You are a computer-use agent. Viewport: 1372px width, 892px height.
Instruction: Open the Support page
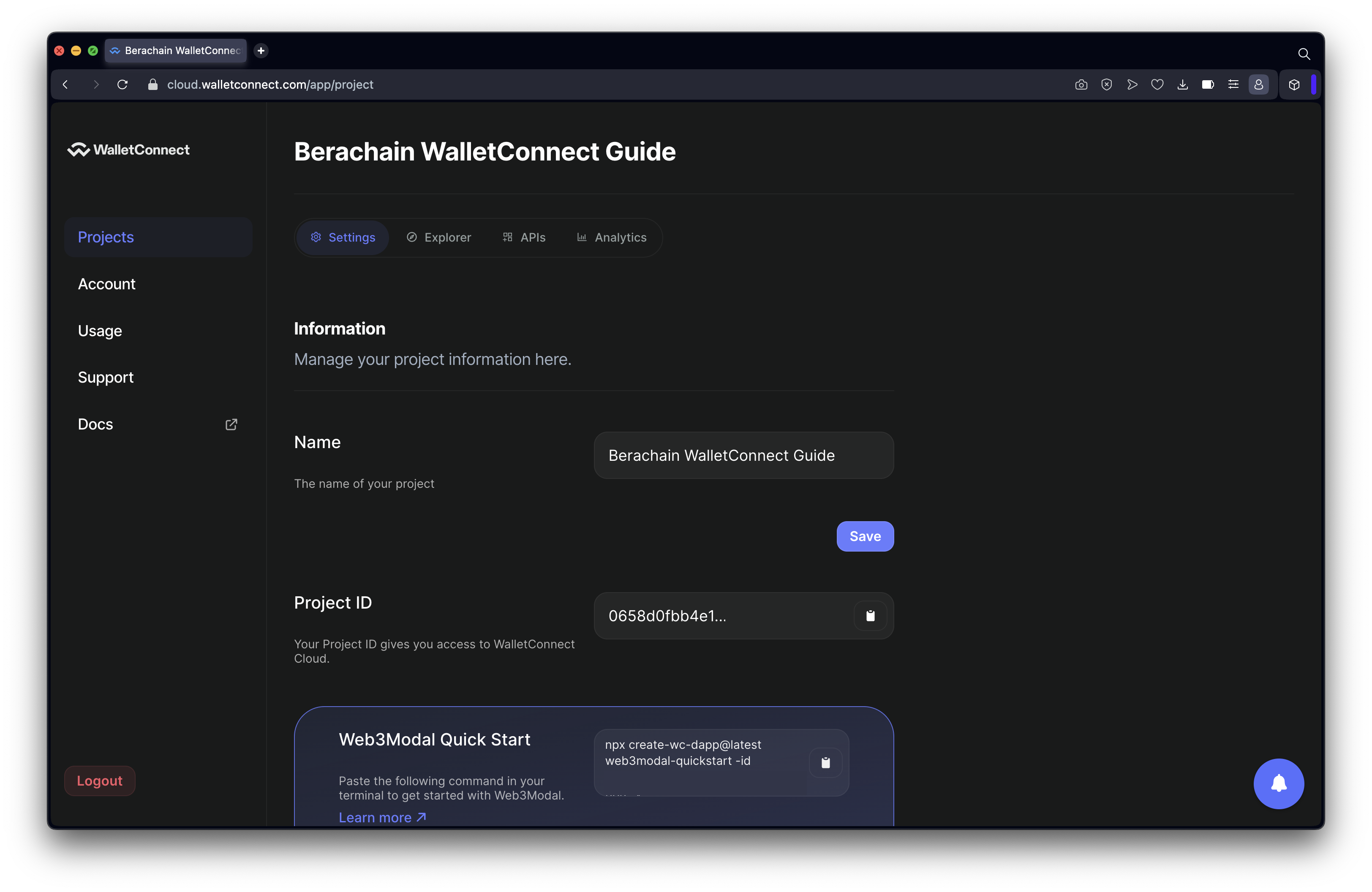pyautogui.click(x=106, y=378)
